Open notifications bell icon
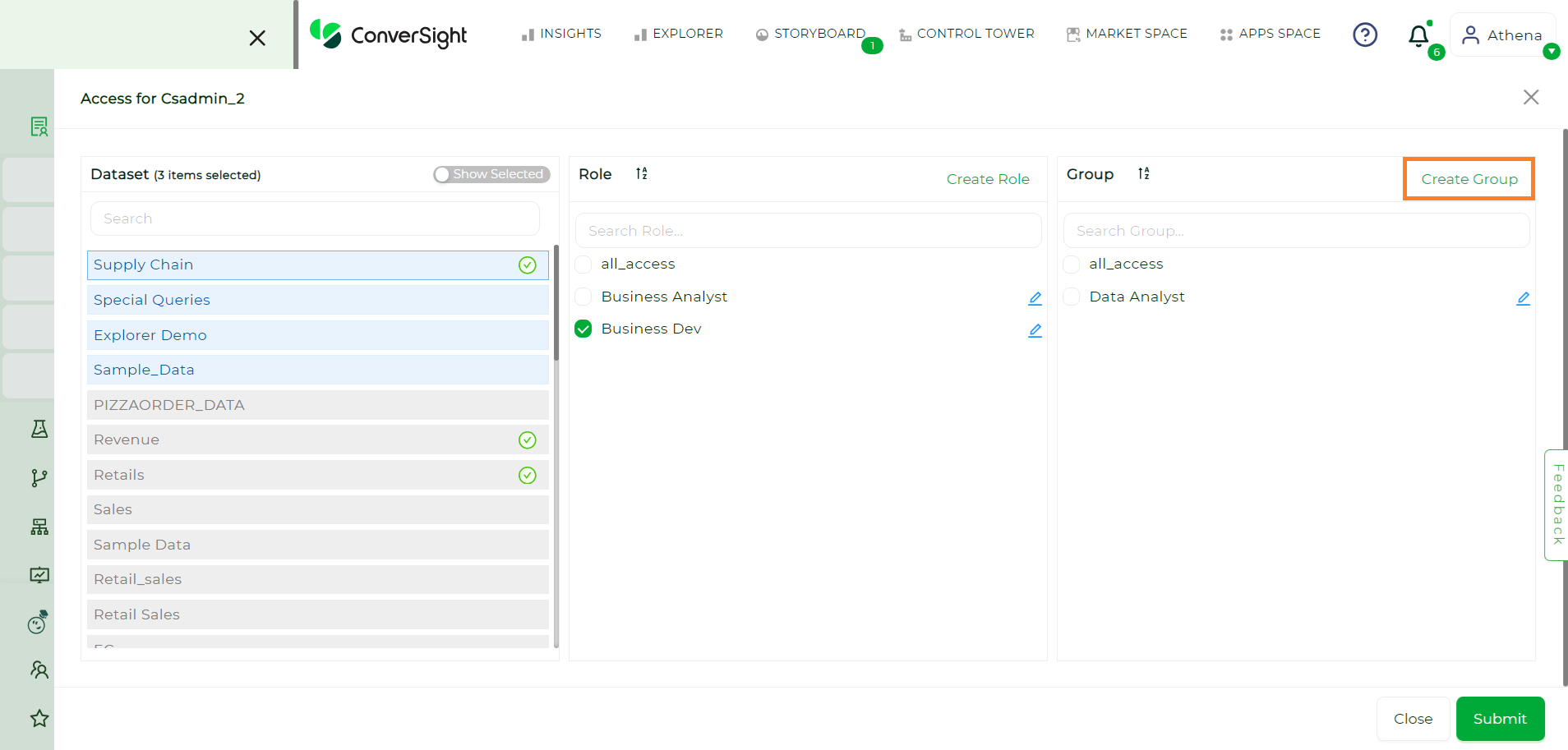1568x750 pixels. (x=1418, y=35)
